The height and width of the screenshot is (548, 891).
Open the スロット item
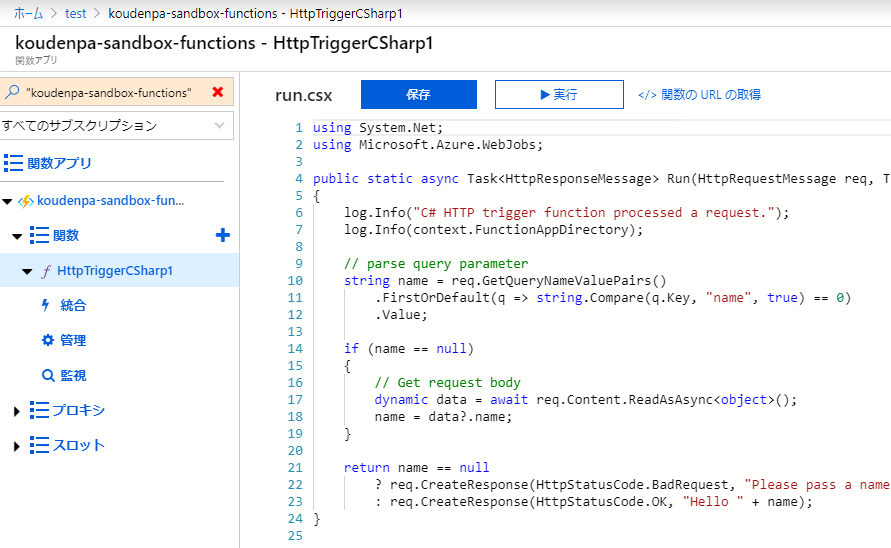[x=78, y=445]
